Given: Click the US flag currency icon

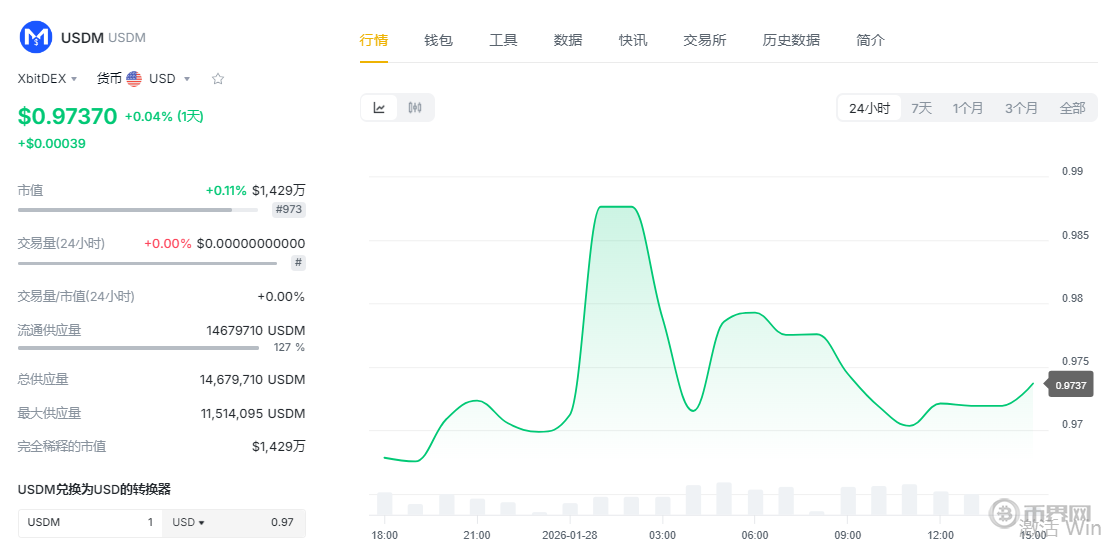Looking at the screenshot, I should click(x=134, y=79).
